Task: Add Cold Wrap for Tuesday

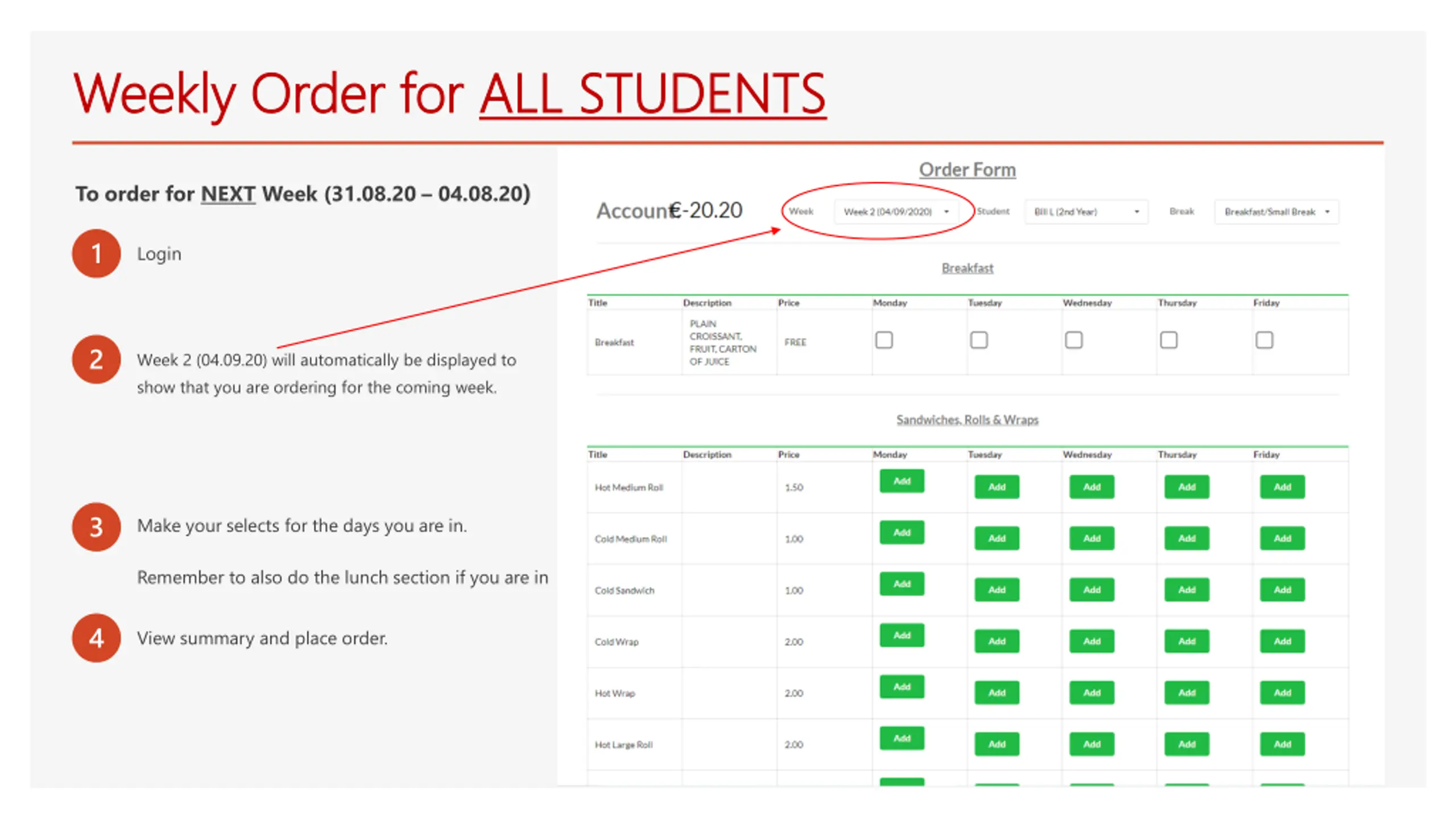Action: point(997,641)
